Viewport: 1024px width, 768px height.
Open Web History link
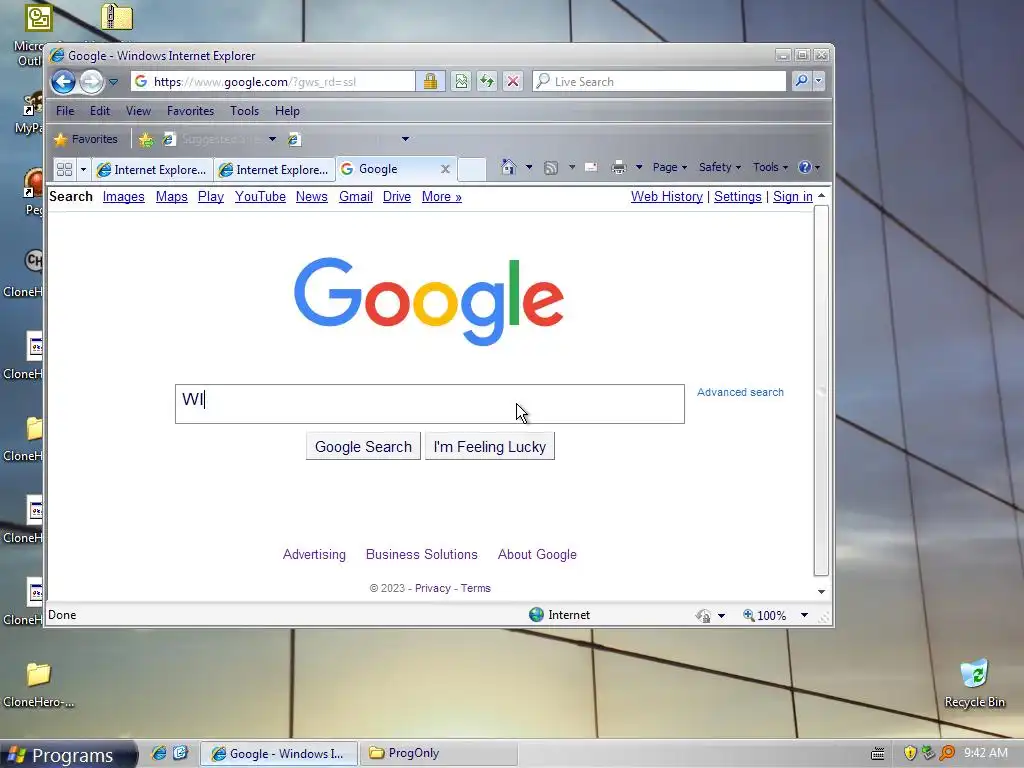point(667,197)
